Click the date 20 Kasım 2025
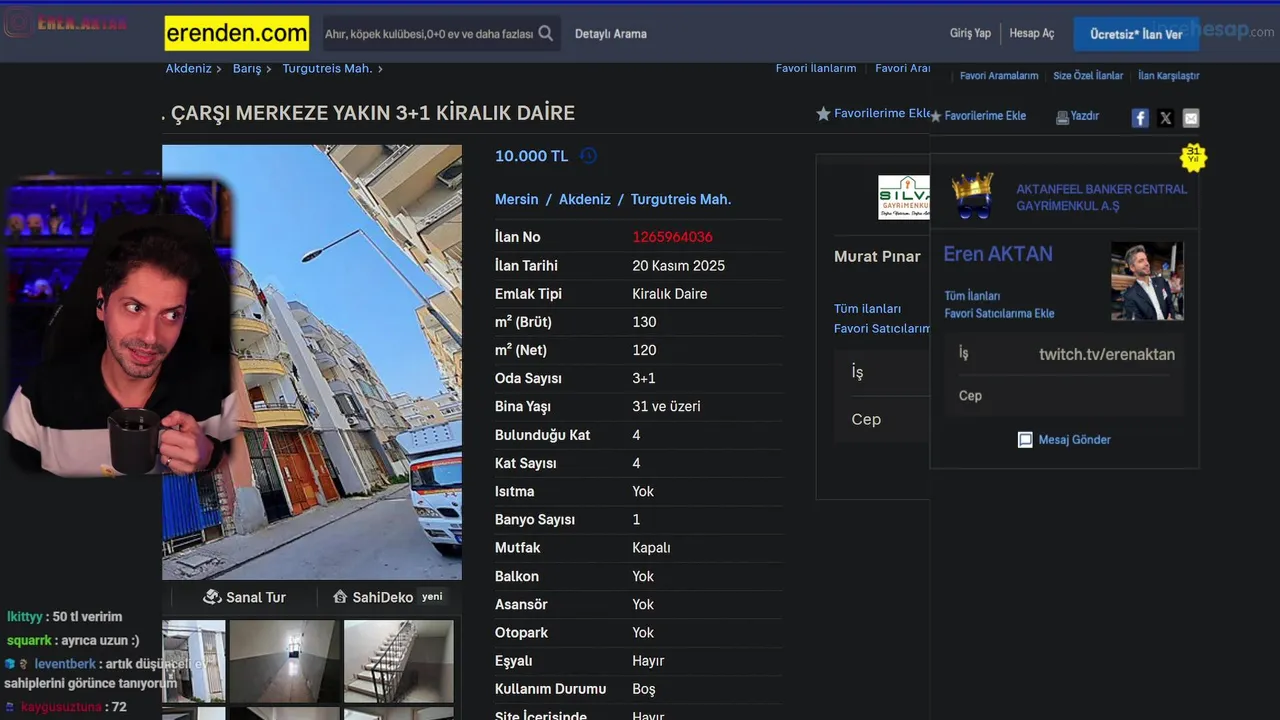Image resolution: width=1280 pixels, height=720 pixels. [678, 266]
